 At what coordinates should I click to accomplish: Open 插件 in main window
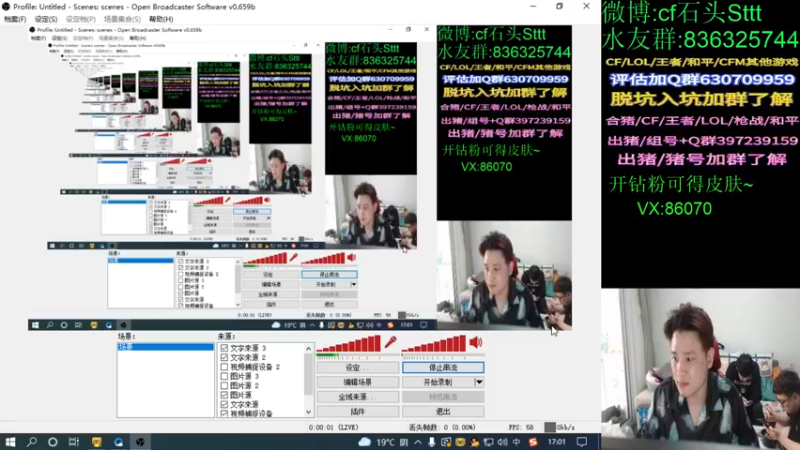tap(358, 411)
